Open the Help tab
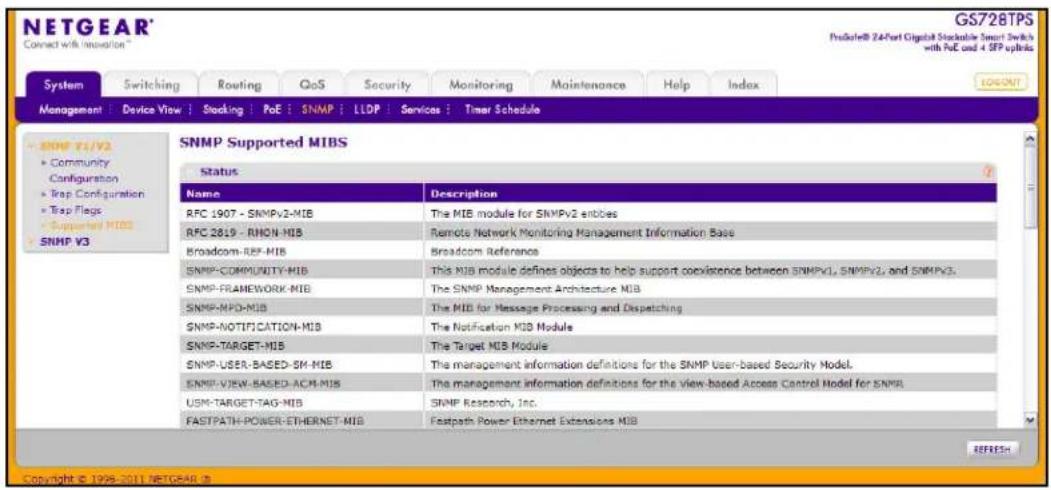This screenshot has width=1051, height=490. (x=675, y=85)
